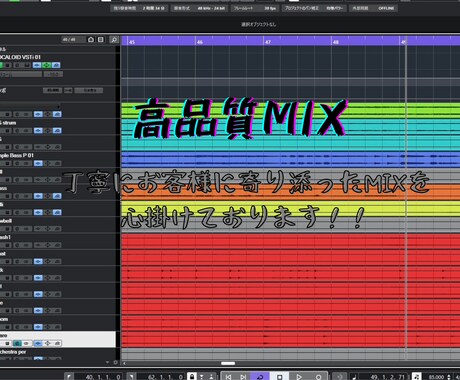Click the blue icon on the Bass P 01 track
The image size is (460, 380).
coord(38,163)
